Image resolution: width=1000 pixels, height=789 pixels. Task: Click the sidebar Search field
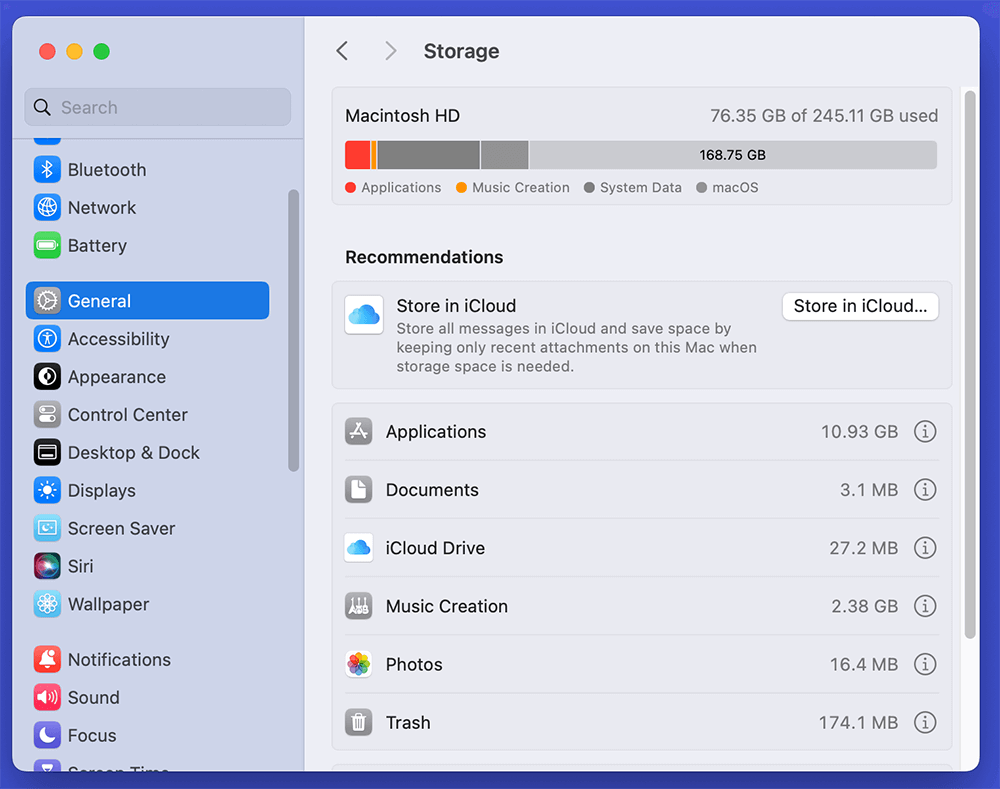(157, 107)
